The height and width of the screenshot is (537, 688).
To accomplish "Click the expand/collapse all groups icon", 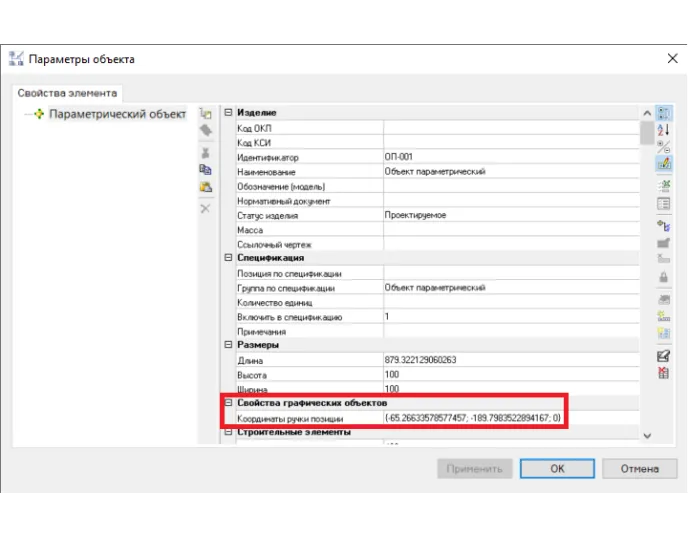I will coord(664,147).
